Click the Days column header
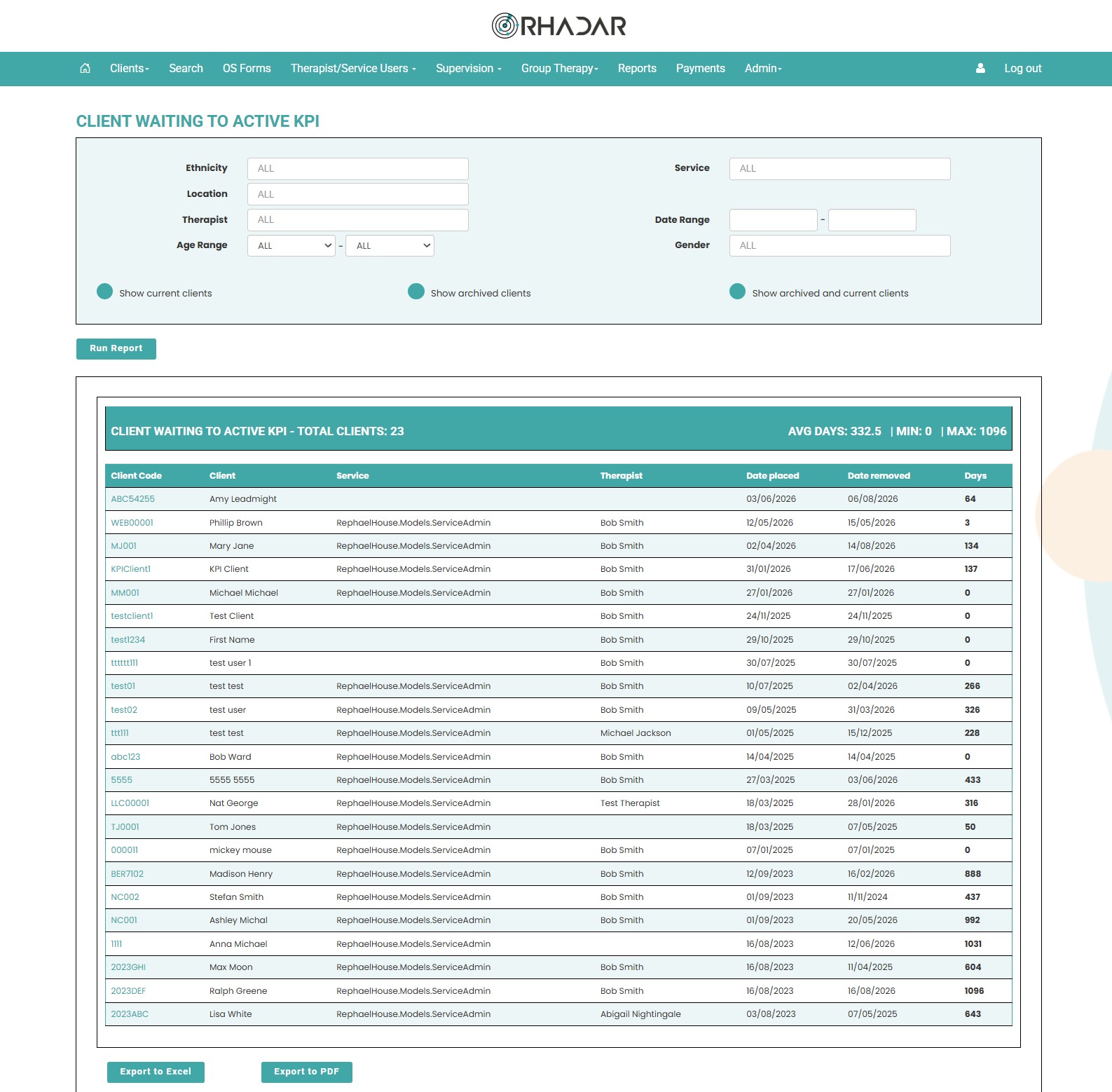 975,475
